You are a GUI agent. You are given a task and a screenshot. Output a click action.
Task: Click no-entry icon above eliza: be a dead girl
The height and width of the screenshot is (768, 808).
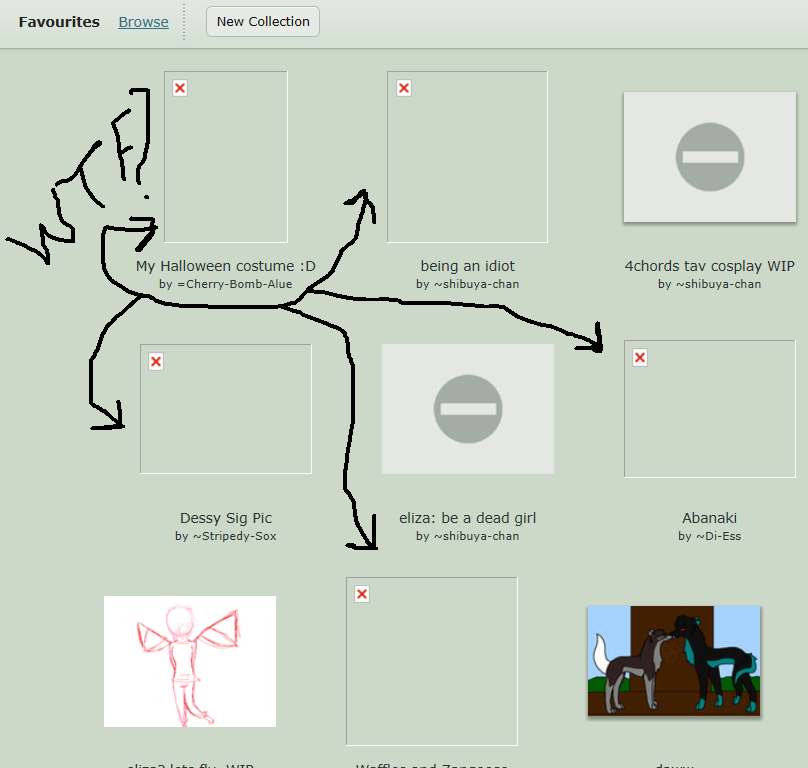(x=468, y=409)
